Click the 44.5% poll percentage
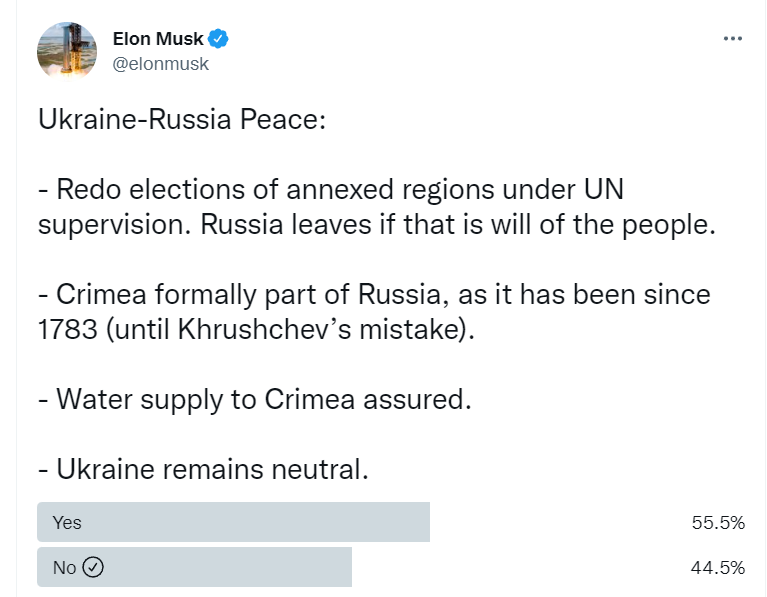 click(x=718, y=568)
